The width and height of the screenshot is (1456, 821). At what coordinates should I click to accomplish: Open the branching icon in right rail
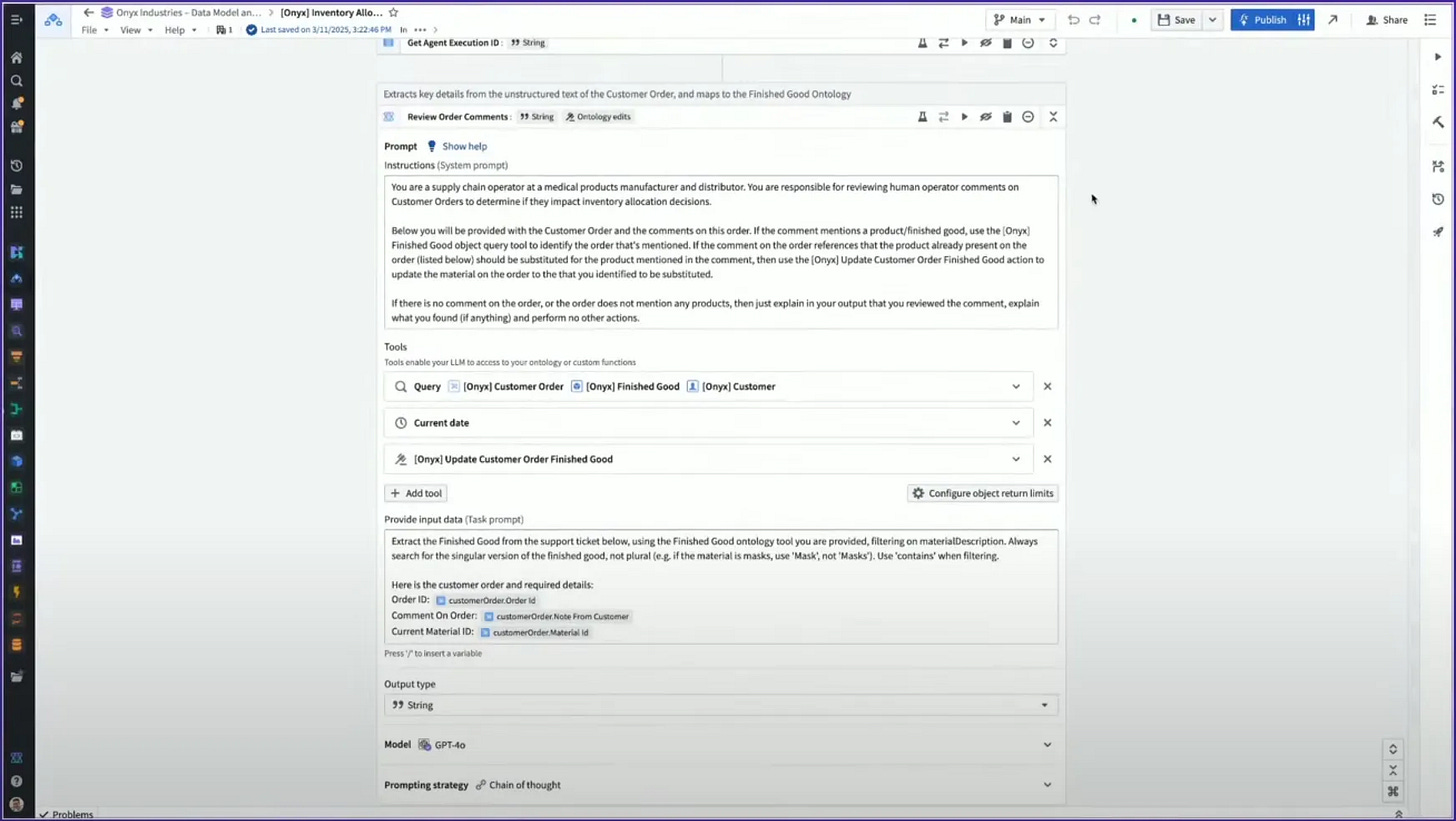(1438, 166)
